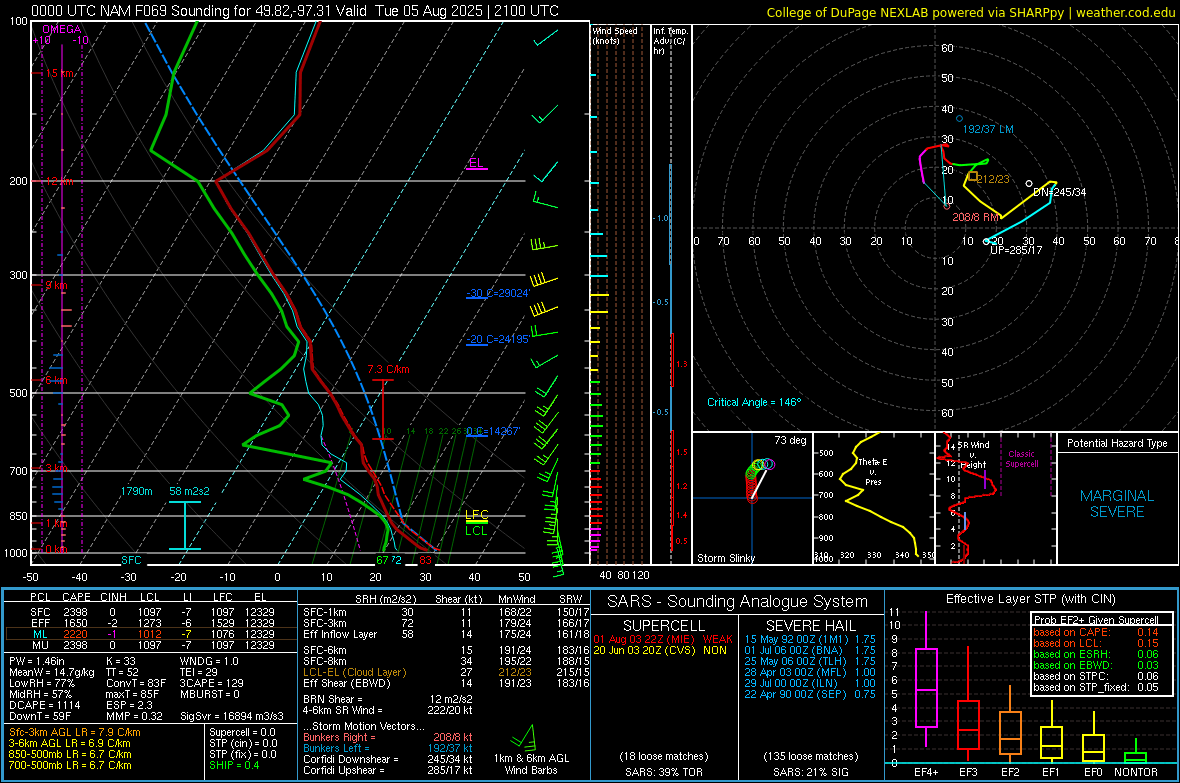Click the cyan 1790m effective layer label

tap(136, 491)
